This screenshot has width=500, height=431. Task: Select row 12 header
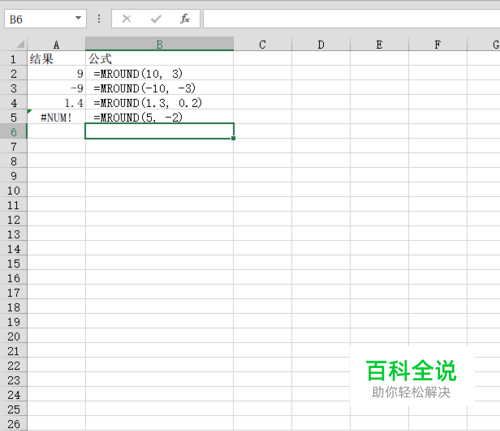[13, 220]
